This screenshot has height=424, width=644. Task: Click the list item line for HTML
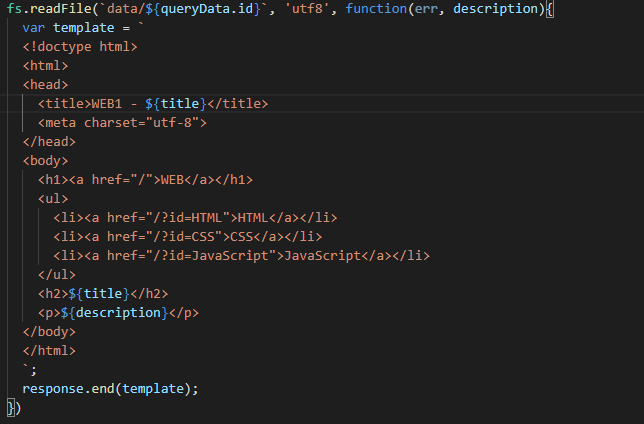tap(195, 218)
